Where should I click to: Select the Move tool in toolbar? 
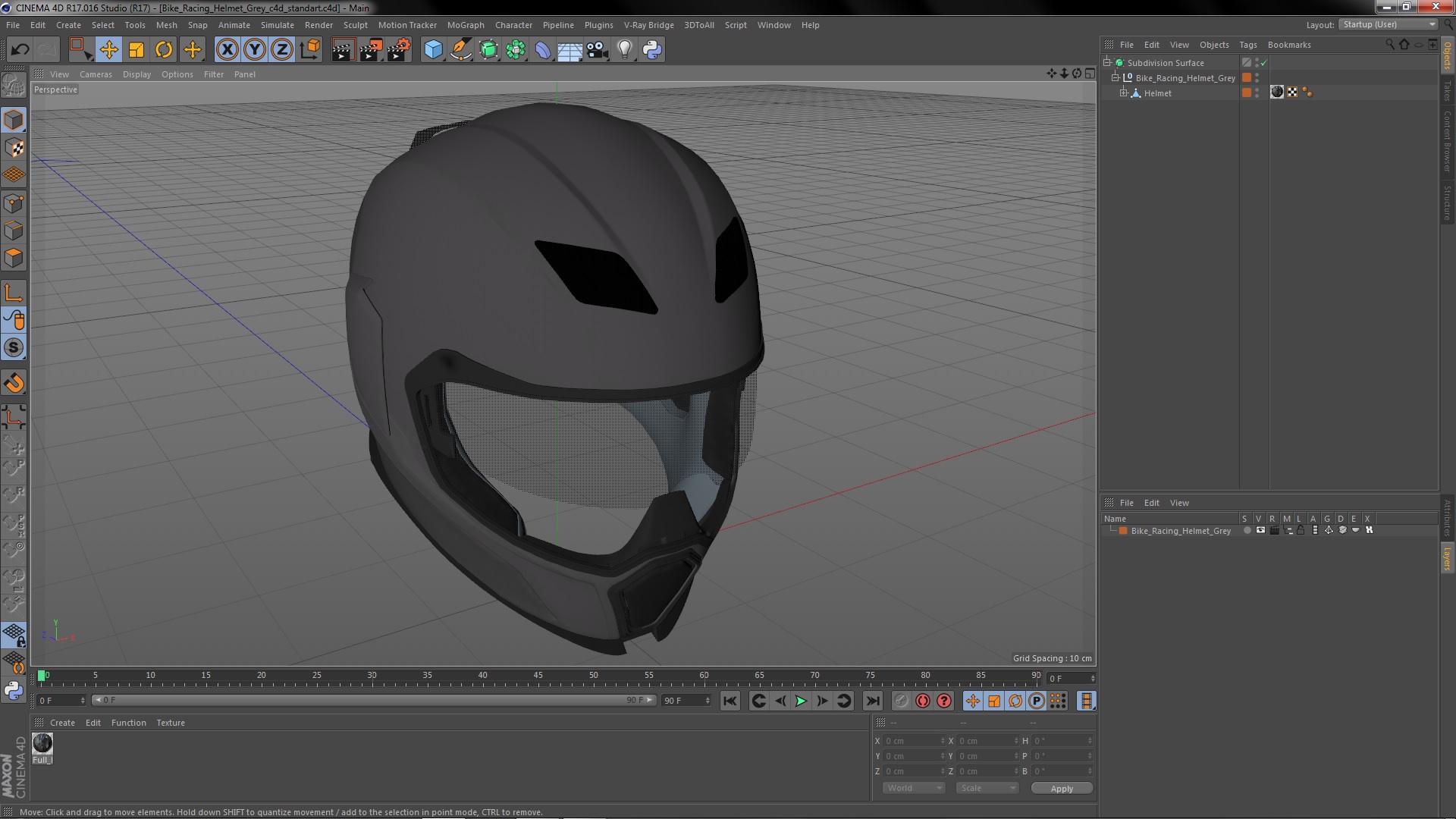point(108,49)
